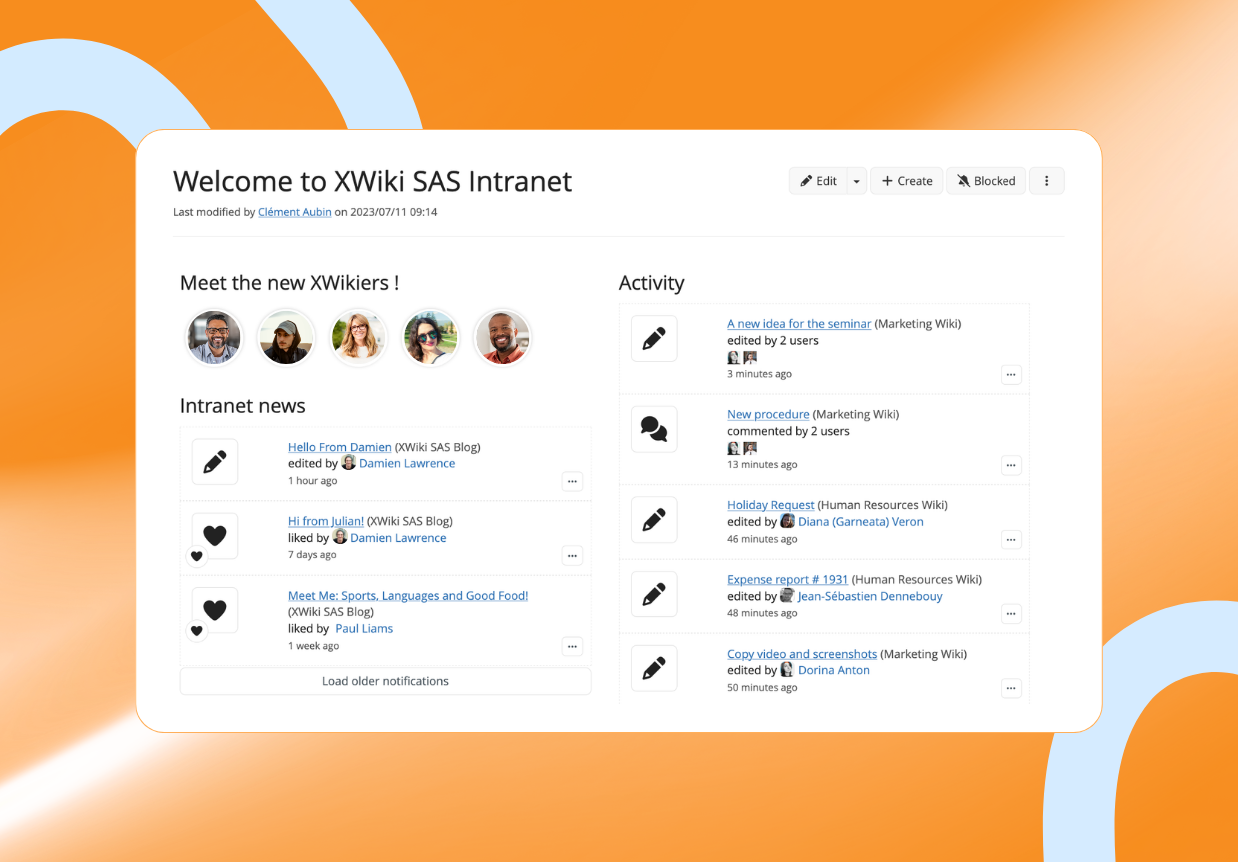Click fifth XWikier avatar, smiling man in orange
This screenshot has height=862, width=1238.
coord(502,337)
